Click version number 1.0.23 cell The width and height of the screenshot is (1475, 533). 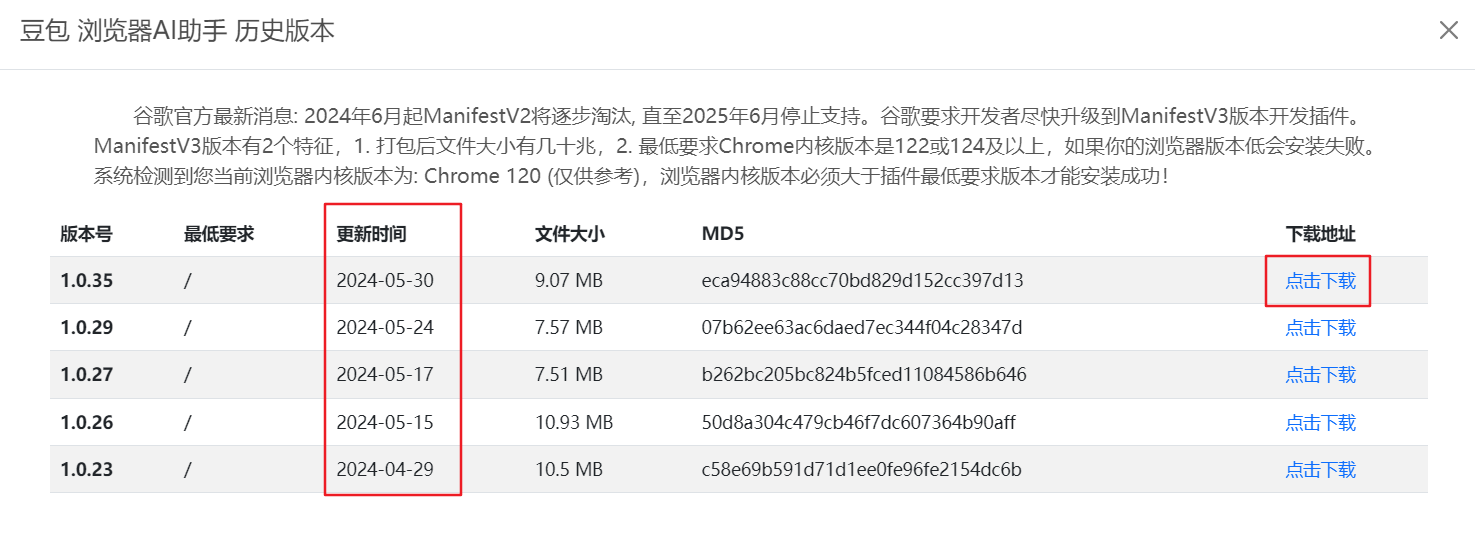tap(86, 469)
